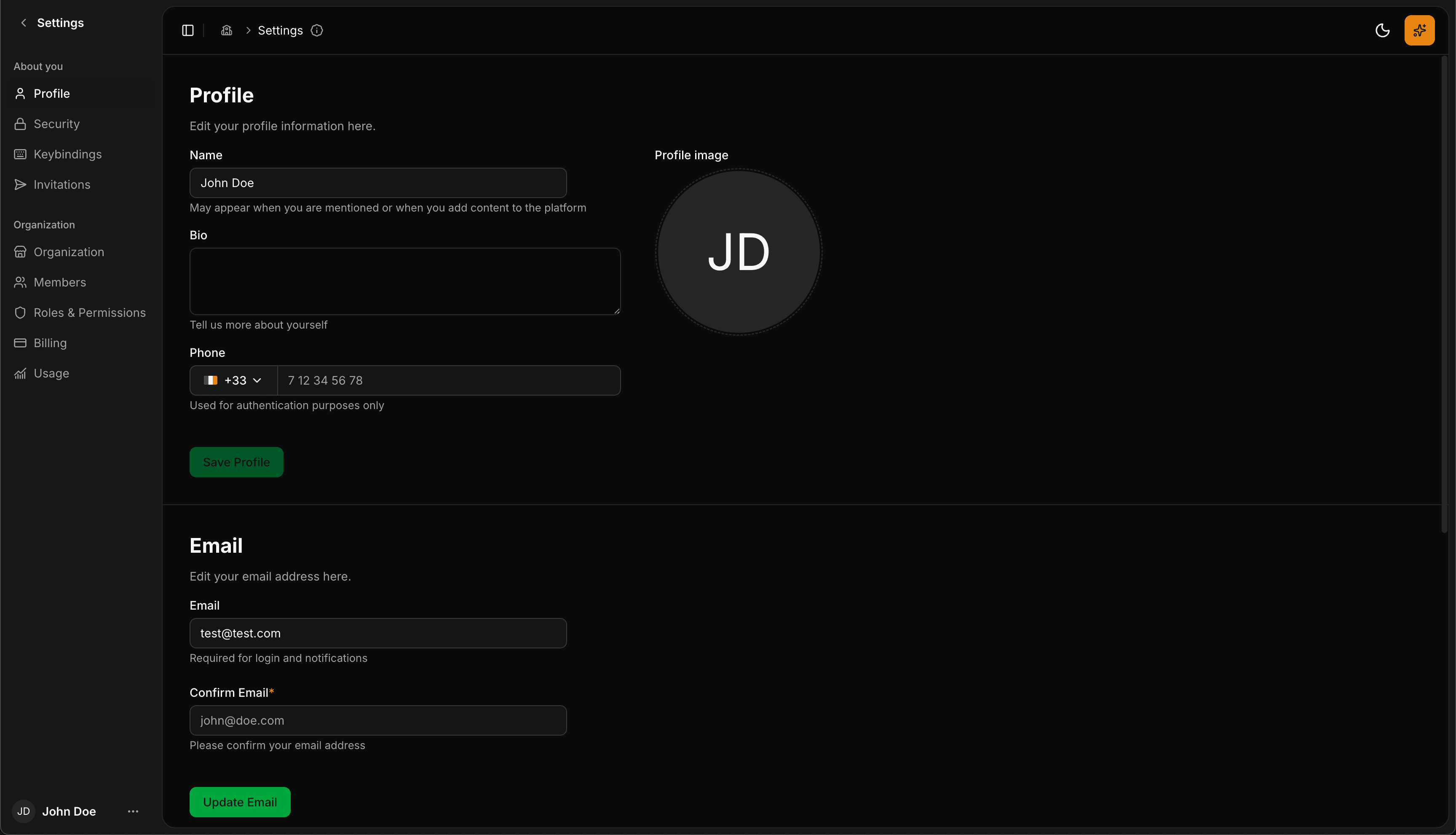Click the home icon in the breadcrumb

[x=227, y=30]
